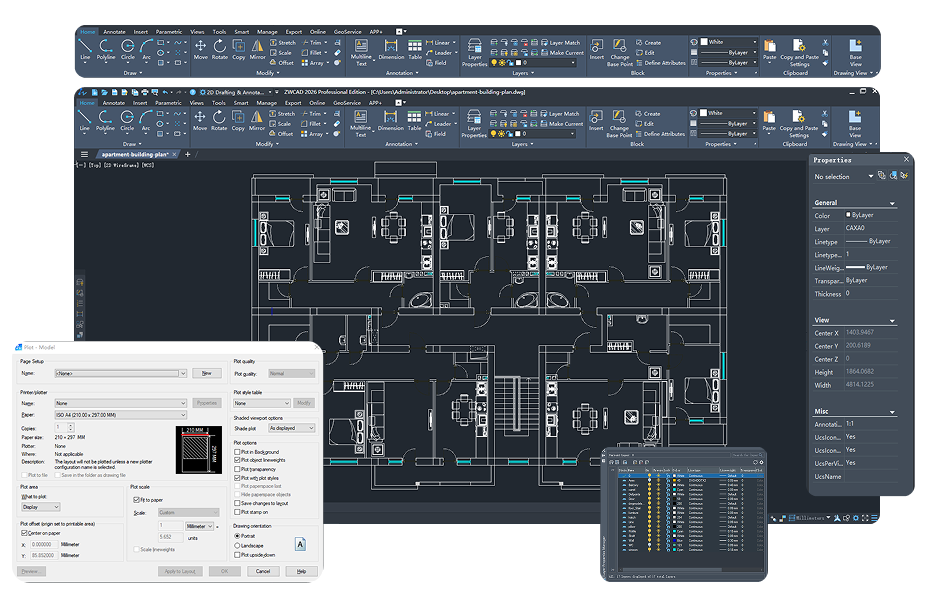The width and height of the screenshot is (930, 615).
Task: Enable Plot in Background in the Plot dialog
Action: coord(238,452)
